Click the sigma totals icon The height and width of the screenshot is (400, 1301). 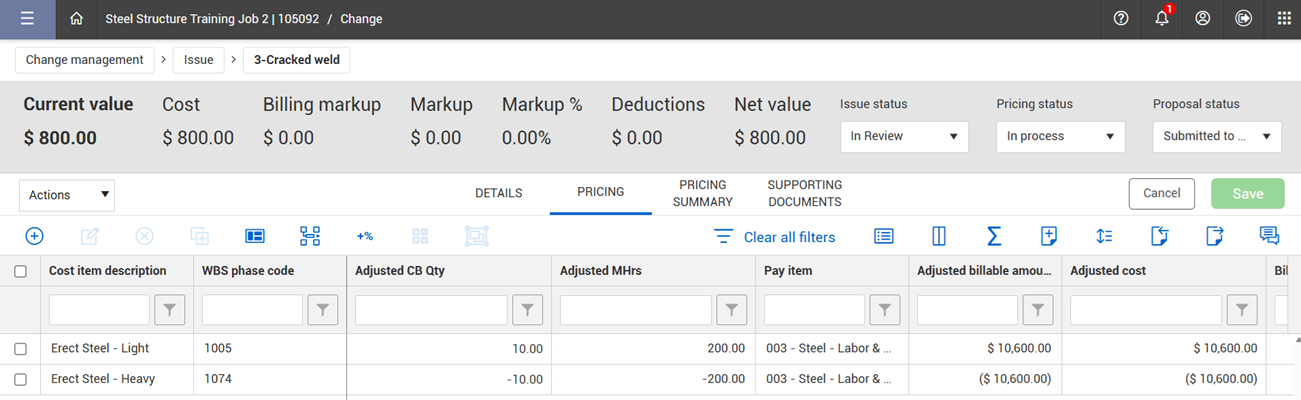(x=994, y=236)
